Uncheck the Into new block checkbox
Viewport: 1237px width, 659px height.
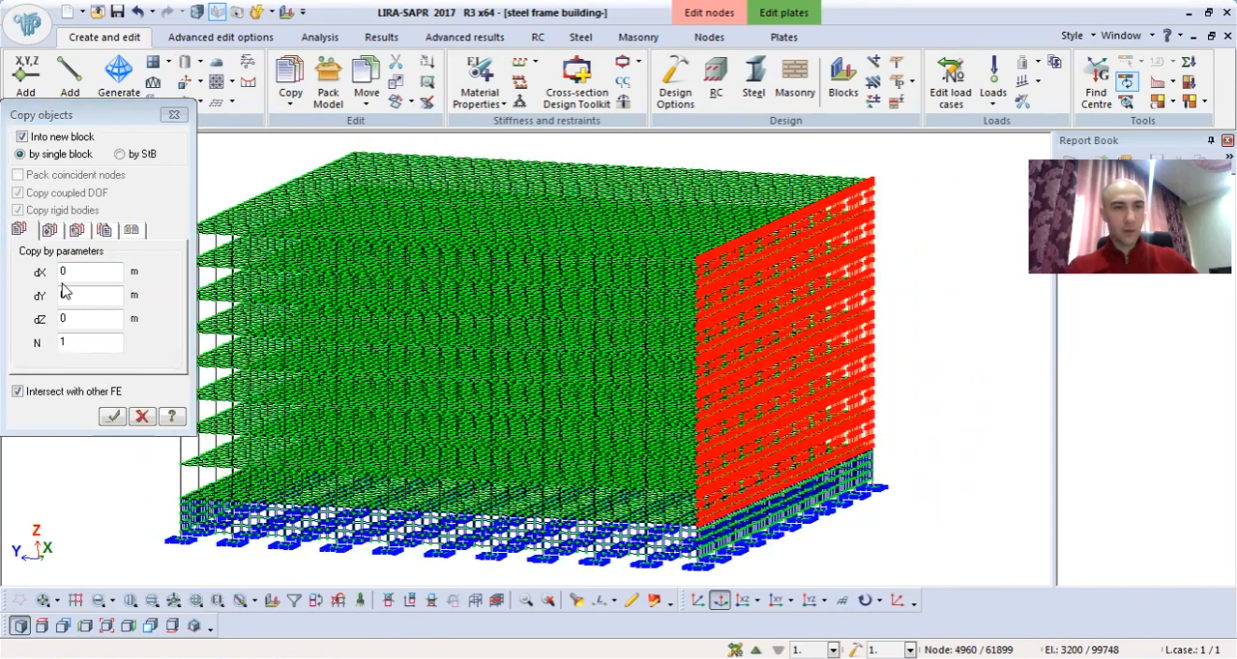tap(22, 136)
